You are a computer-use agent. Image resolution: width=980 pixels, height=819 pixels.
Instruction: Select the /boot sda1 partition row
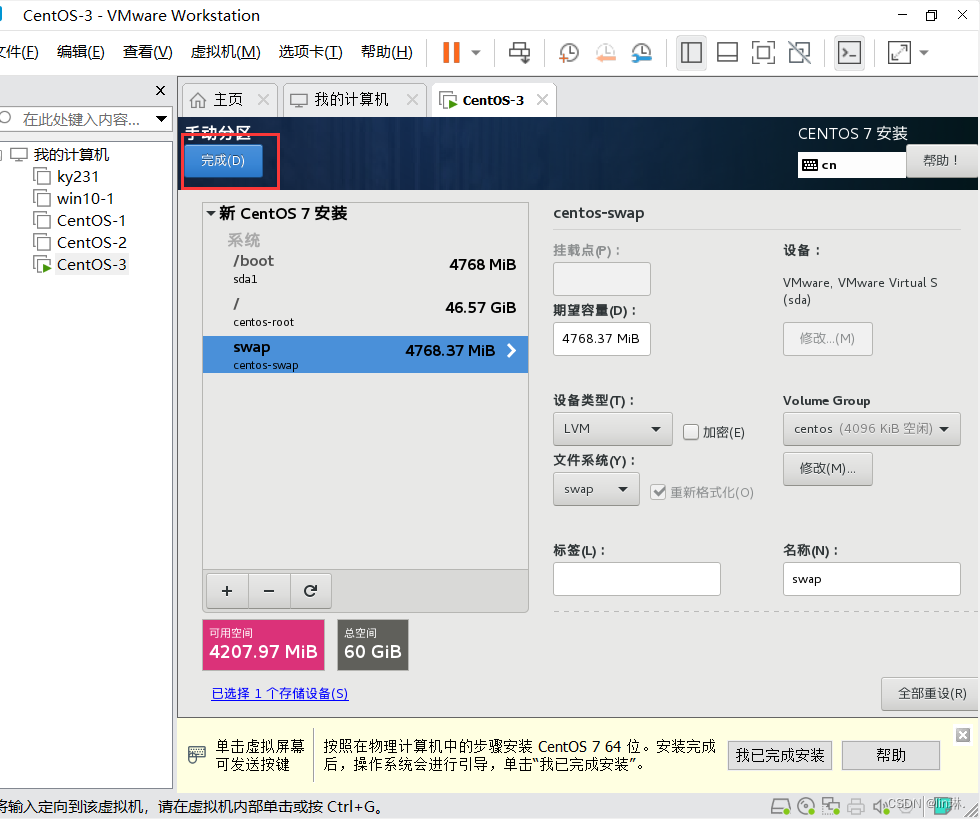[x=365, y=269]
